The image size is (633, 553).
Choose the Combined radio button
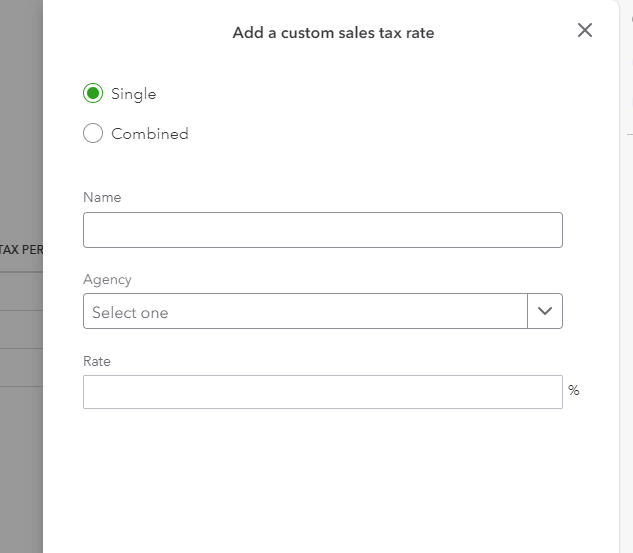coord(93,134)
